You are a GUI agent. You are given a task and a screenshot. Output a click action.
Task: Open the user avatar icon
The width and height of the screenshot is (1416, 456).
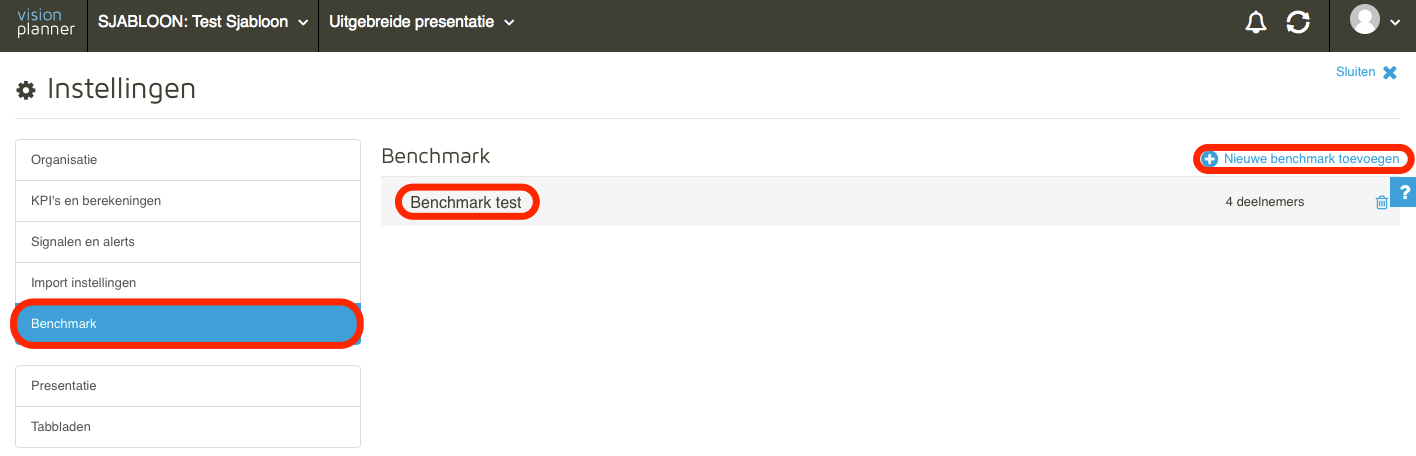1365,19
